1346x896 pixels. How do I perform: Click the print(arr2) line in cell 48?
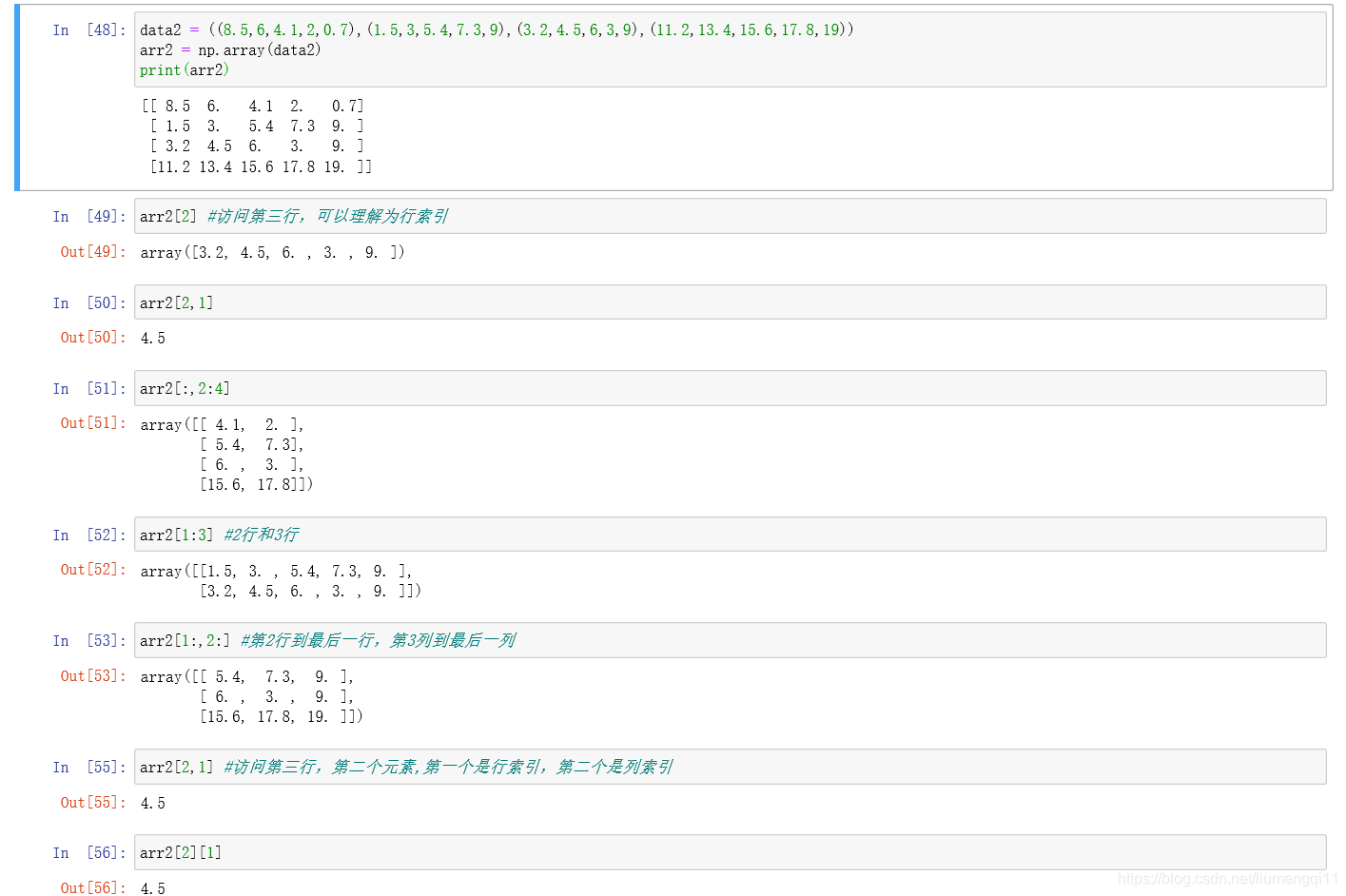tap(185, 70)
